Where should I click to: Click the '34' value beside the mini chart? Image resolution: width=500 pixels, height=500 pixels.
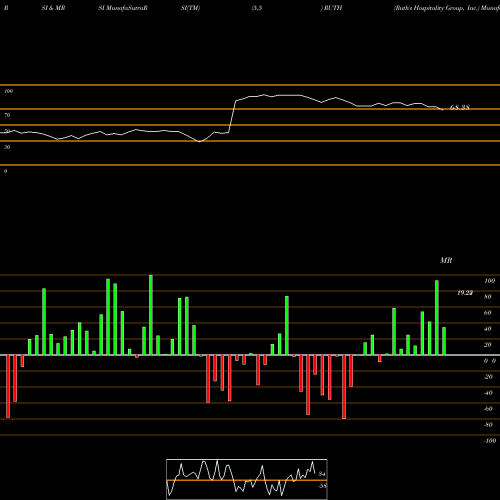coord(322,474)
